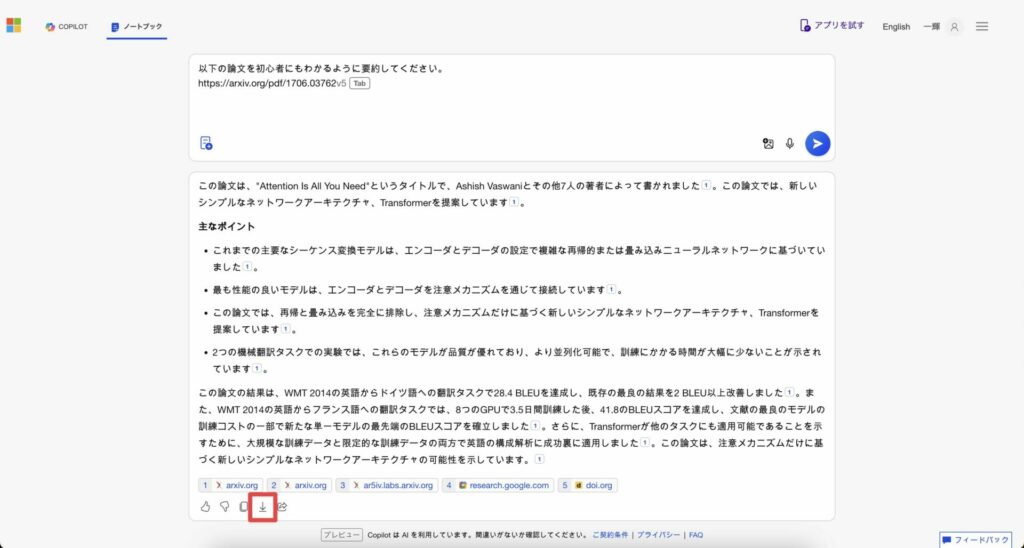1024x548 pixels.
Task: Click the notice Copilot は AI を利用しています
Action: (x=477, y=535)
